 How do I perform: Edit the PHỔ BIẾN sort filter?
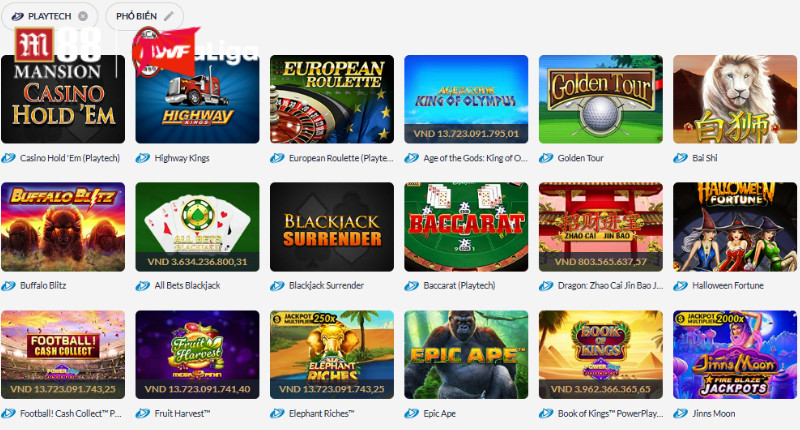[168, 16]
